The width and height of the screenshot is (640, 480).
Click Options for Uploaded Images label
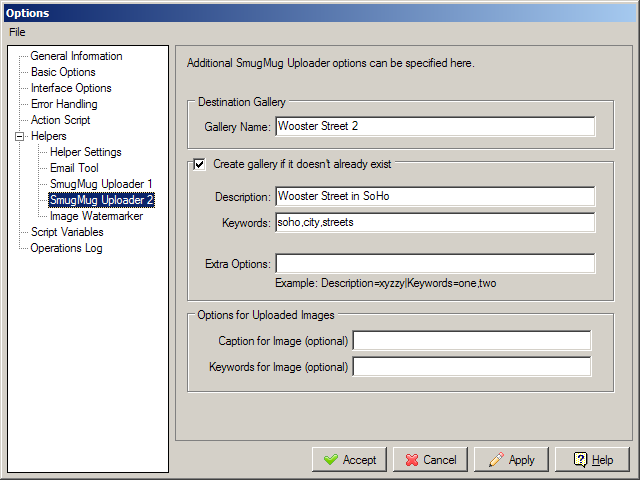[x=266, y=315]
